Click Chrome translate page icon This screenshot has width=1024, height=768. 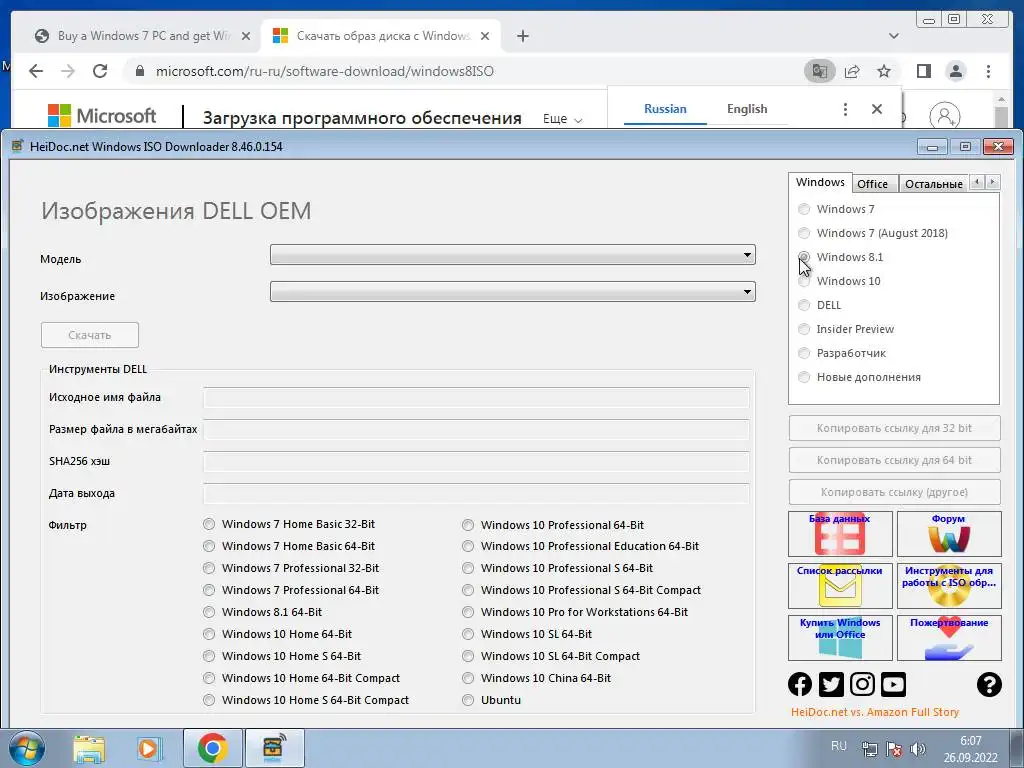click(x=820, y=71)
